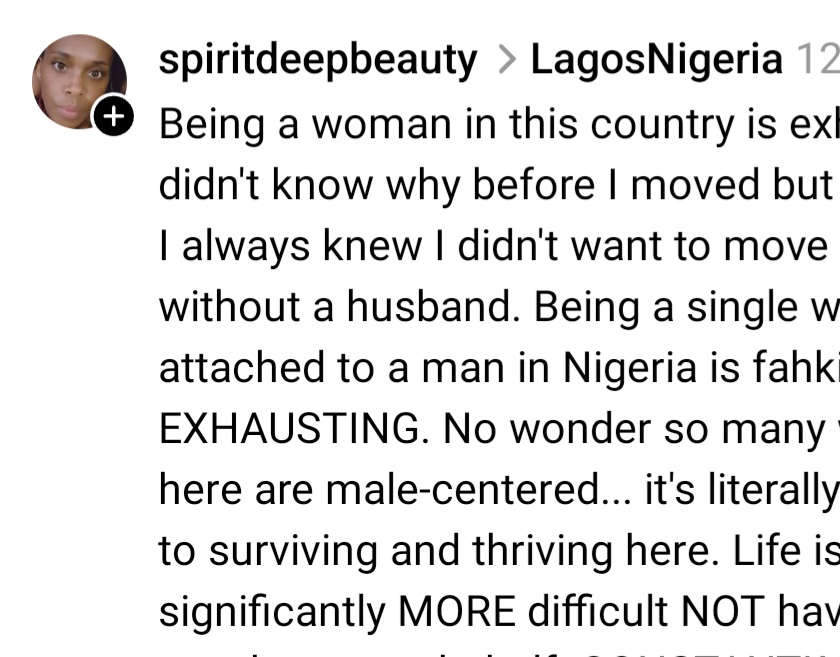Screen dimensions: 840x657
Task: Click the phrase 'here are male-centered...'
Action: [395, 490]
